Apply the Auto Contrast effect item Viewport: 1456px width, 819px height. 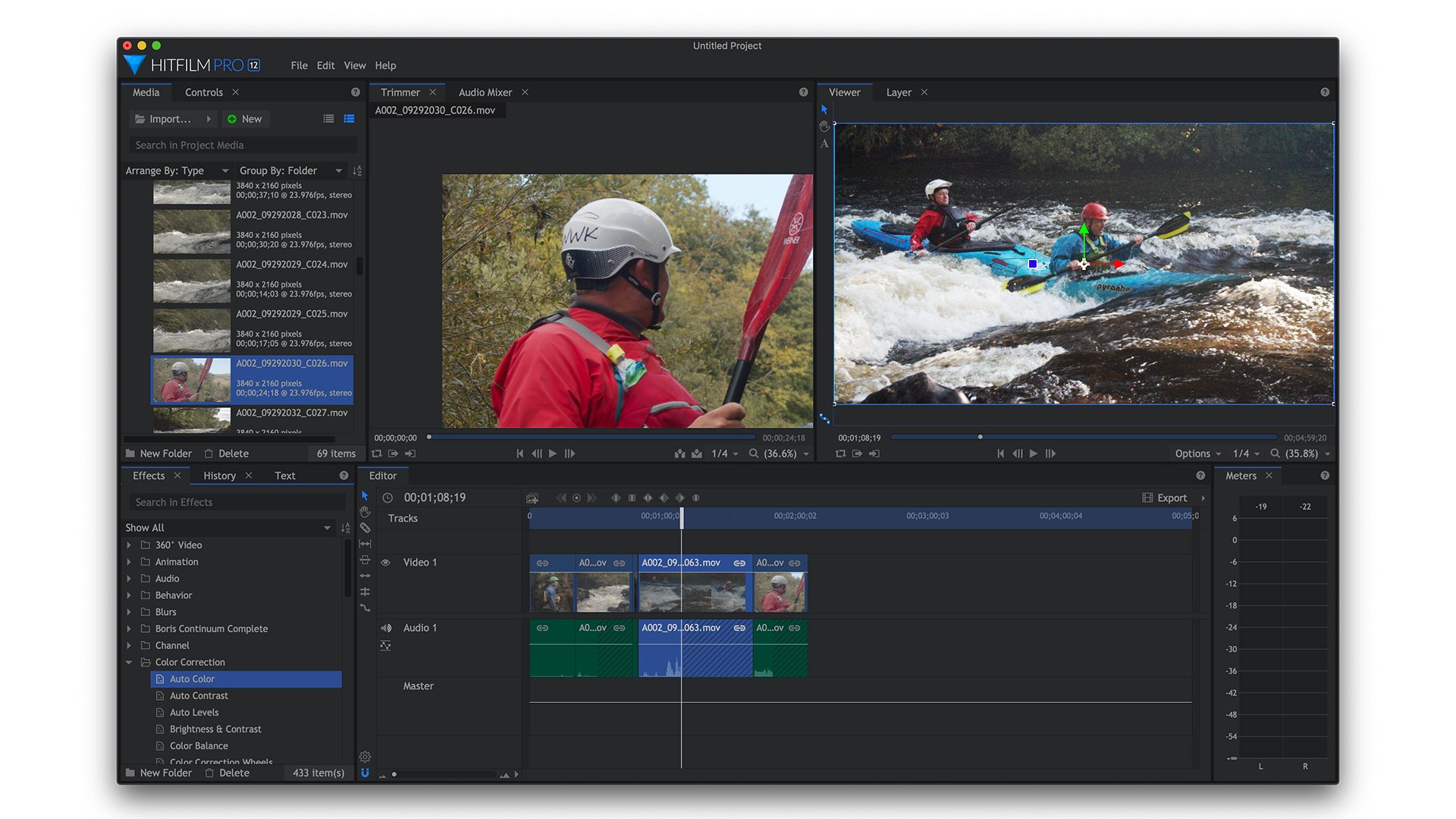[x=199, y=695]
